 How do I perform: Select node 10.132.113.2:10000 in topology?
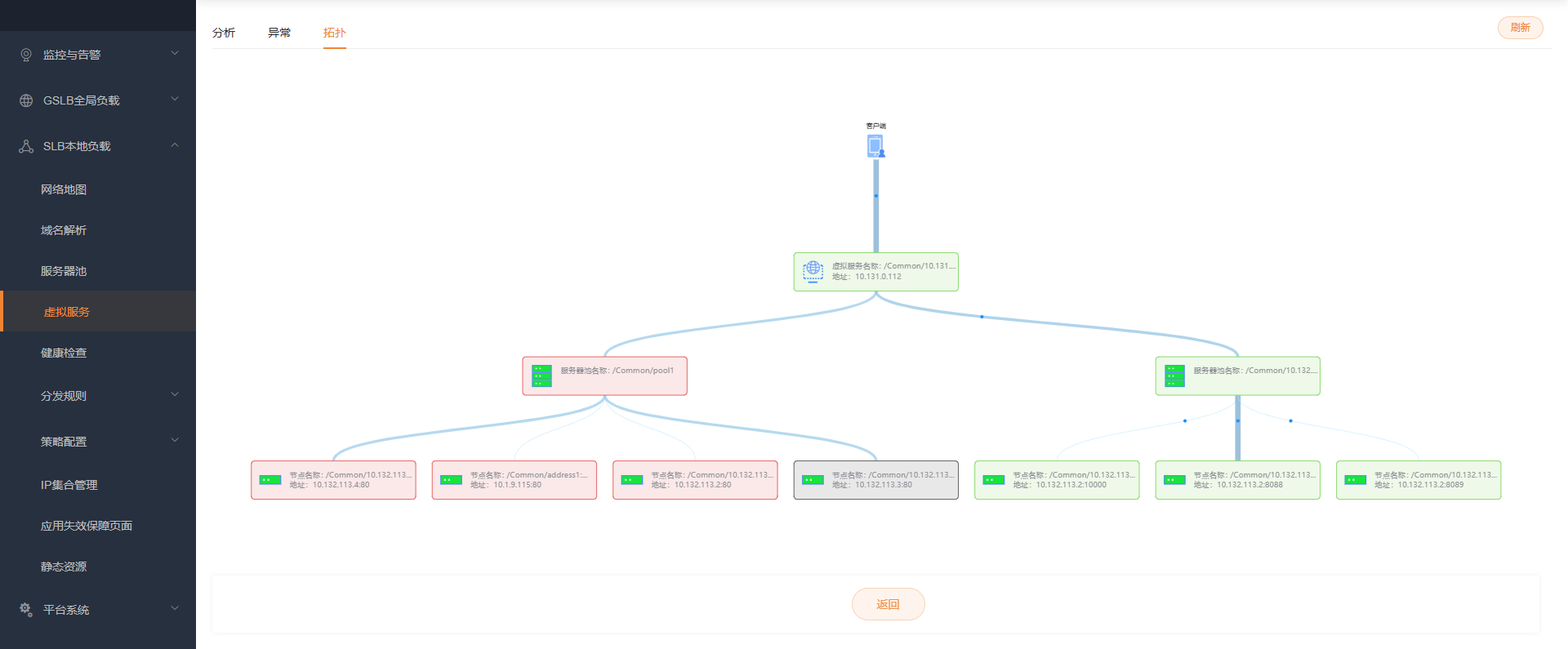(1057, 480)
